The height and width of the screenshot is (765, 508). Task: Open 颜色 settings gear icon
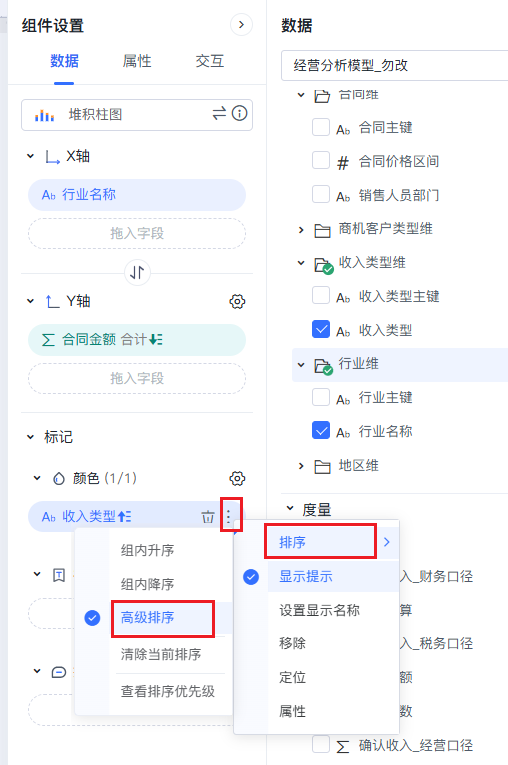pyautogui.click(x=237, y=478)
